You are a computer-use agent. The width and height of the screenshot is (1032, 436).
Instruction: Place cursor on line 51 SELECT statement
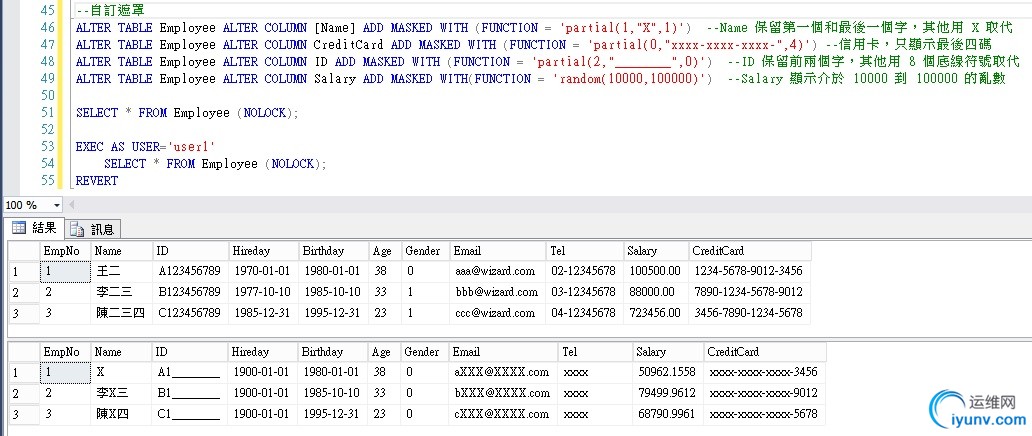click(x=187, y=113)
